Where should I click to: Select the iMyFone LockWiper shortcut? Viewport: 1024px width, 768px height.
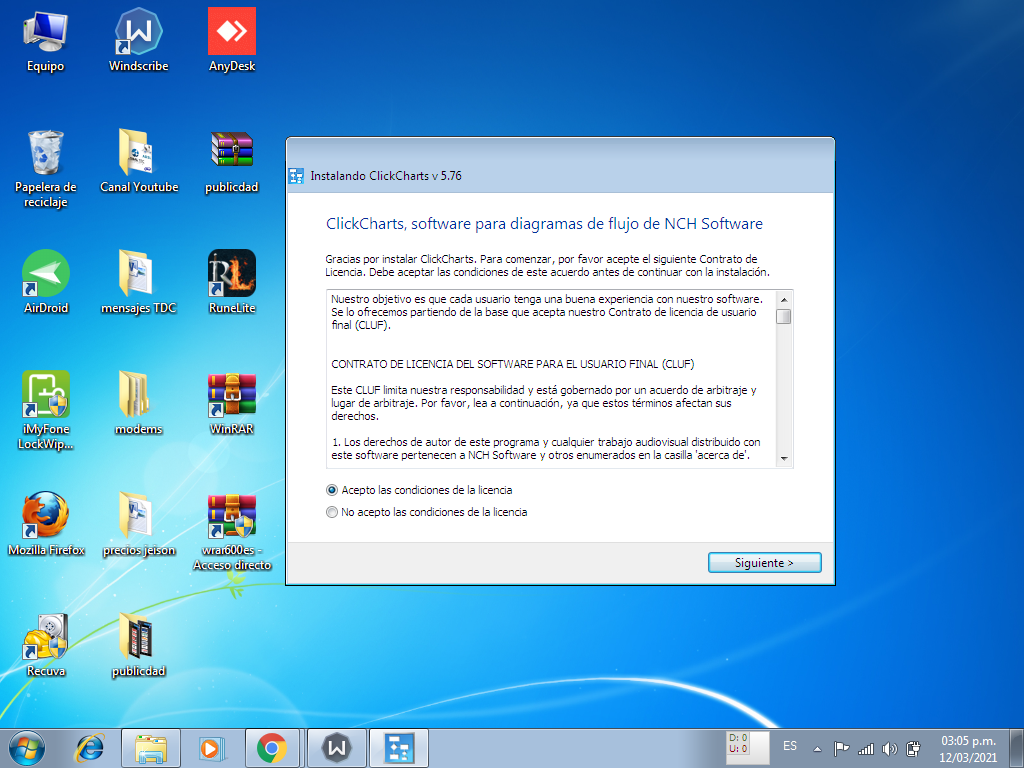[45, 410]
